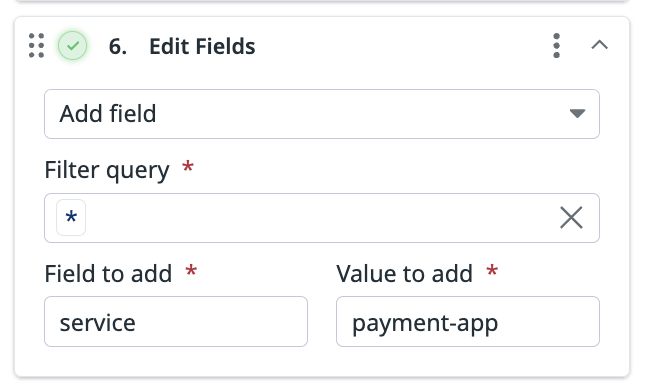Click the step number 6 label
The height and width of the screenshot is (386, 648).
tap(117, 46)
